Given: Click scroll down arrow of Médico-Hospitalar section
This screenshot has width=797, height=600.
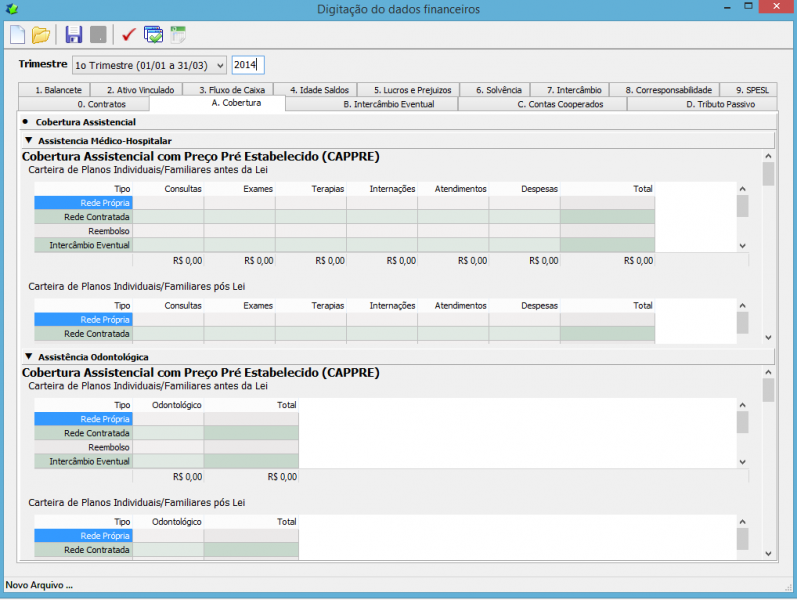Looking at the screenshot, I should (768, 337).
